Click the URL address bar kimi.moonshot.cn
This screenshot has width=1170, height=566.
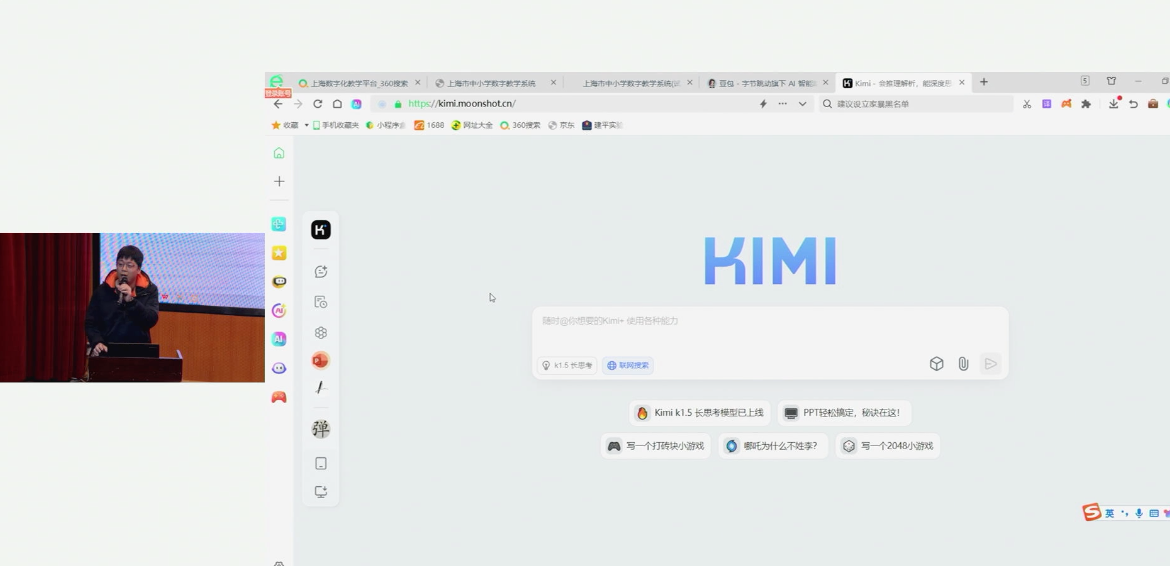click(462, 104)
